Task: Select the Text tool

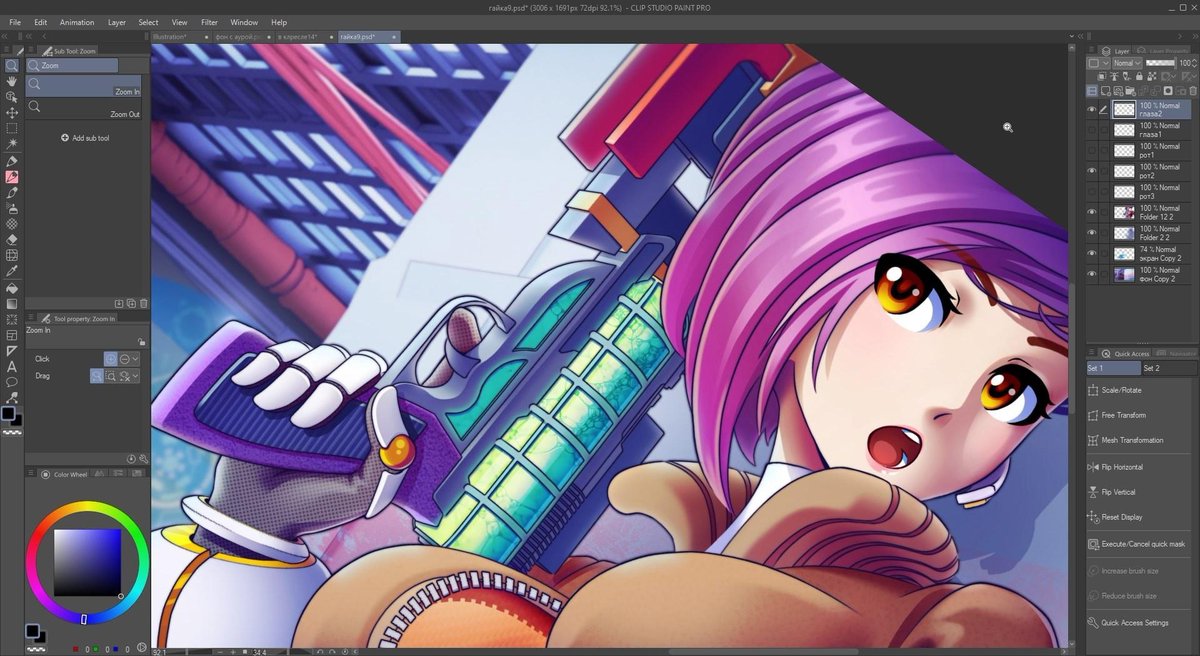Action: pos(12,367)
